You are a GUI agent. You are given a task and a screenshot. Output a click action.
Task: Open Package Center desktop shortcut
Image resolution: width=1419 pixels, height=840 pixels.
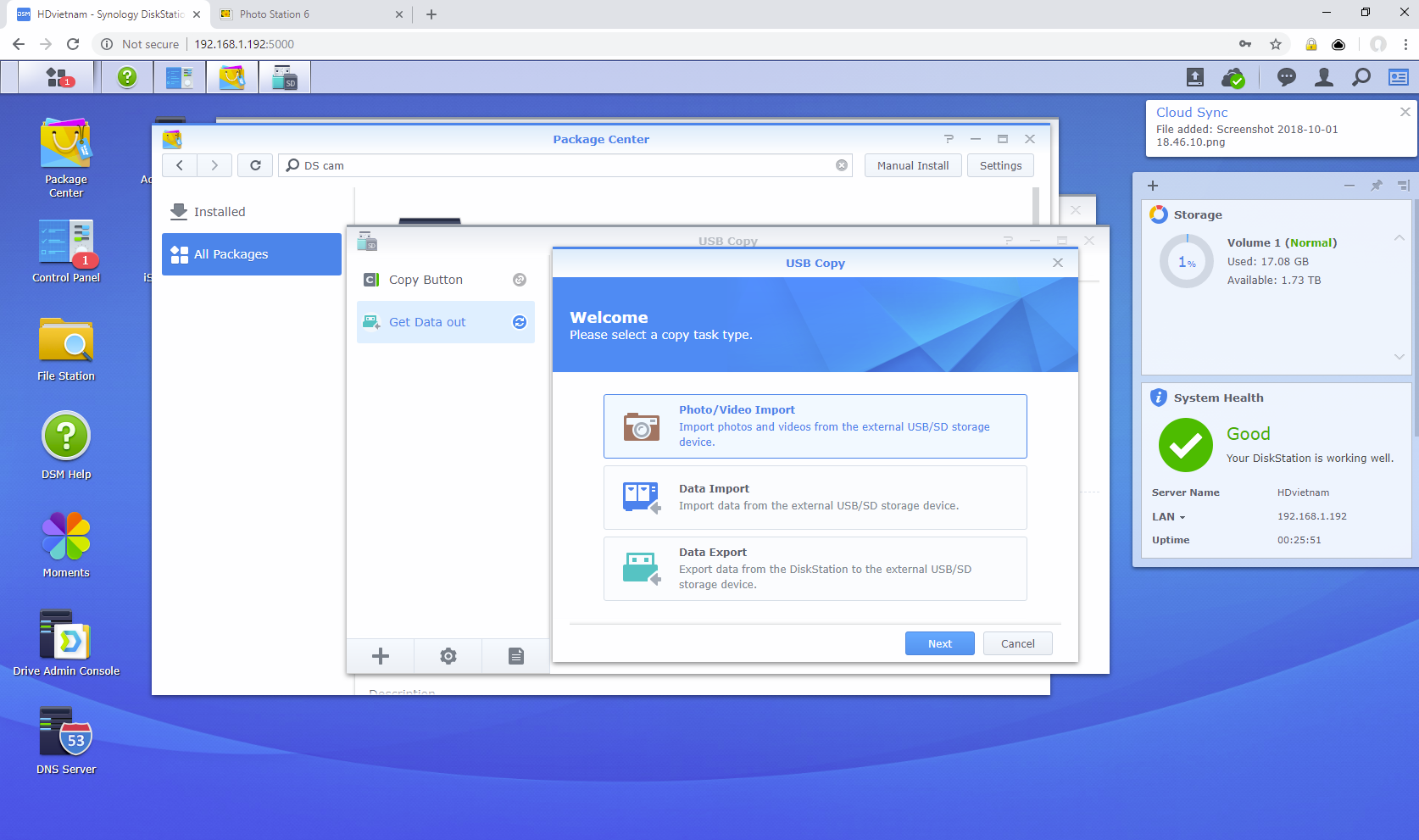coord(66,159)
